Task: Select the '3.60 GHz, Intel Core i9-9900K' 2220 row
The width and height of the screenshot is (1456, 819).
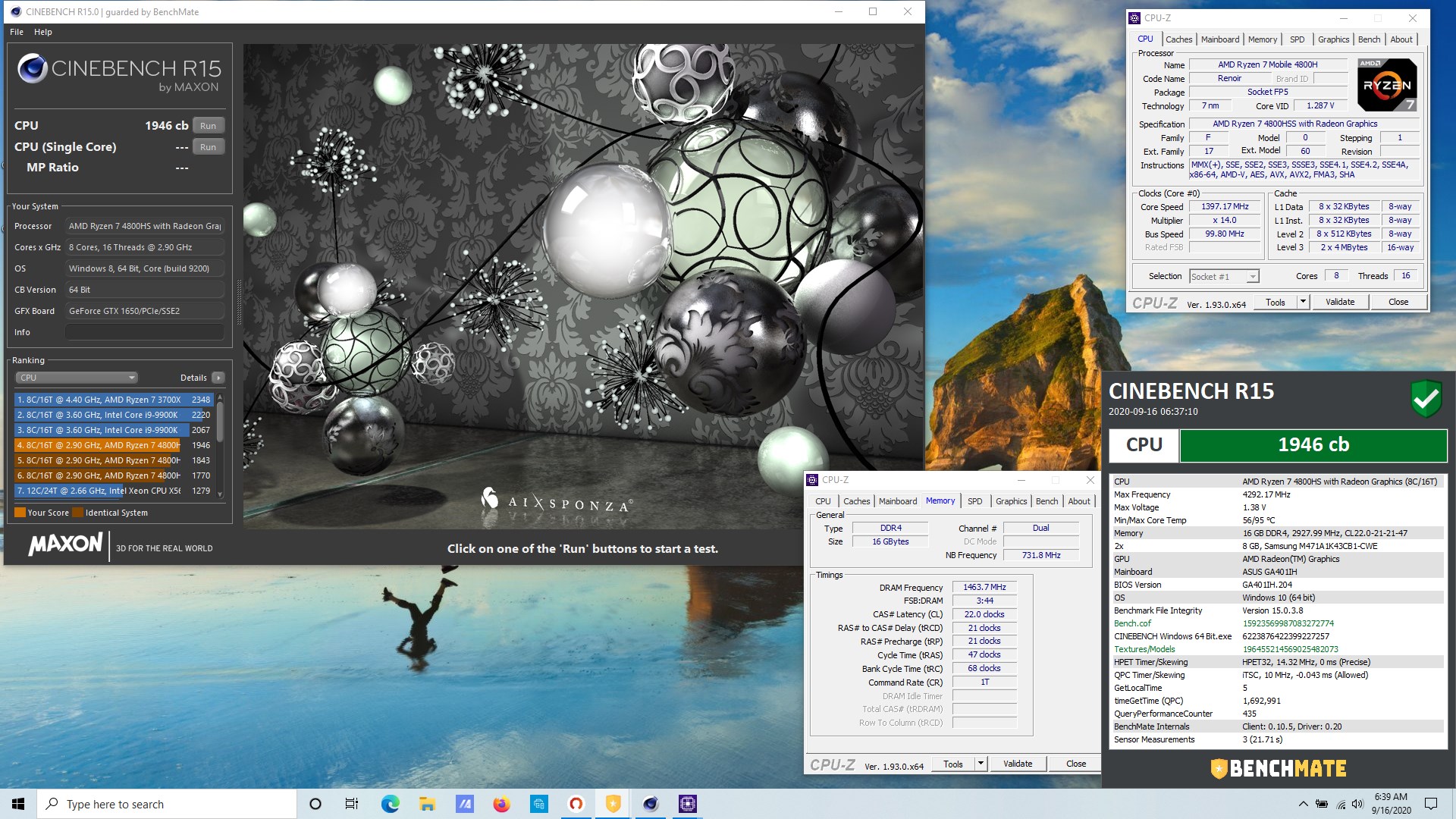Action: (114, 415)
